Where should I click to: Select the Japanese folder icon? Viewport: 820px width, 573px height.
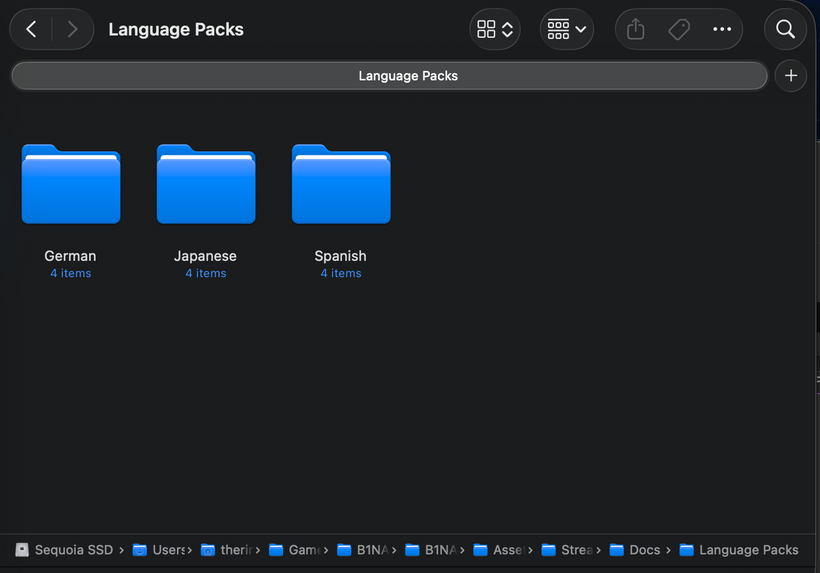pyautogui.click(x=206, y=185)
